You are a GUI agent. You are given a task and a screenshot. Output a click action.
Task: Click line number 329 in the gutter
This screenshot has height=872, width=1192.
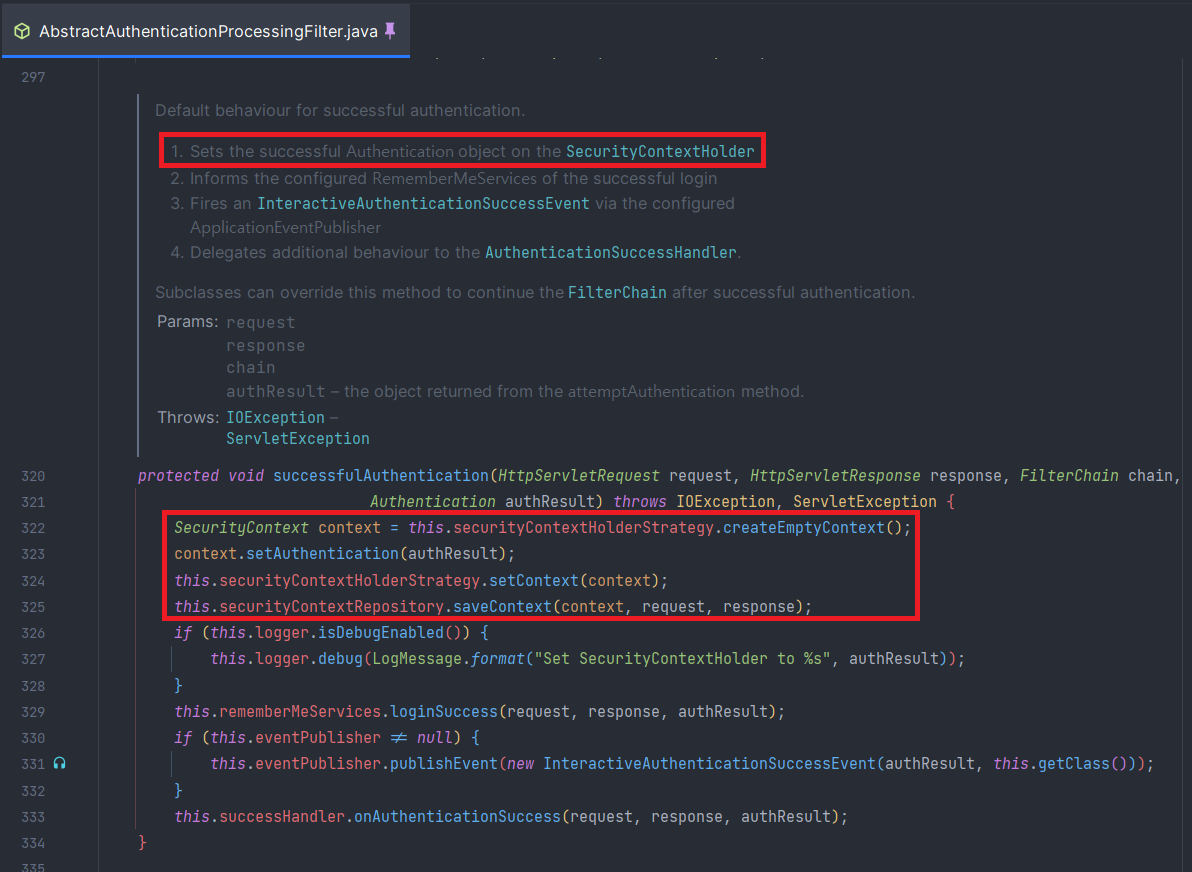coord(33,712)
